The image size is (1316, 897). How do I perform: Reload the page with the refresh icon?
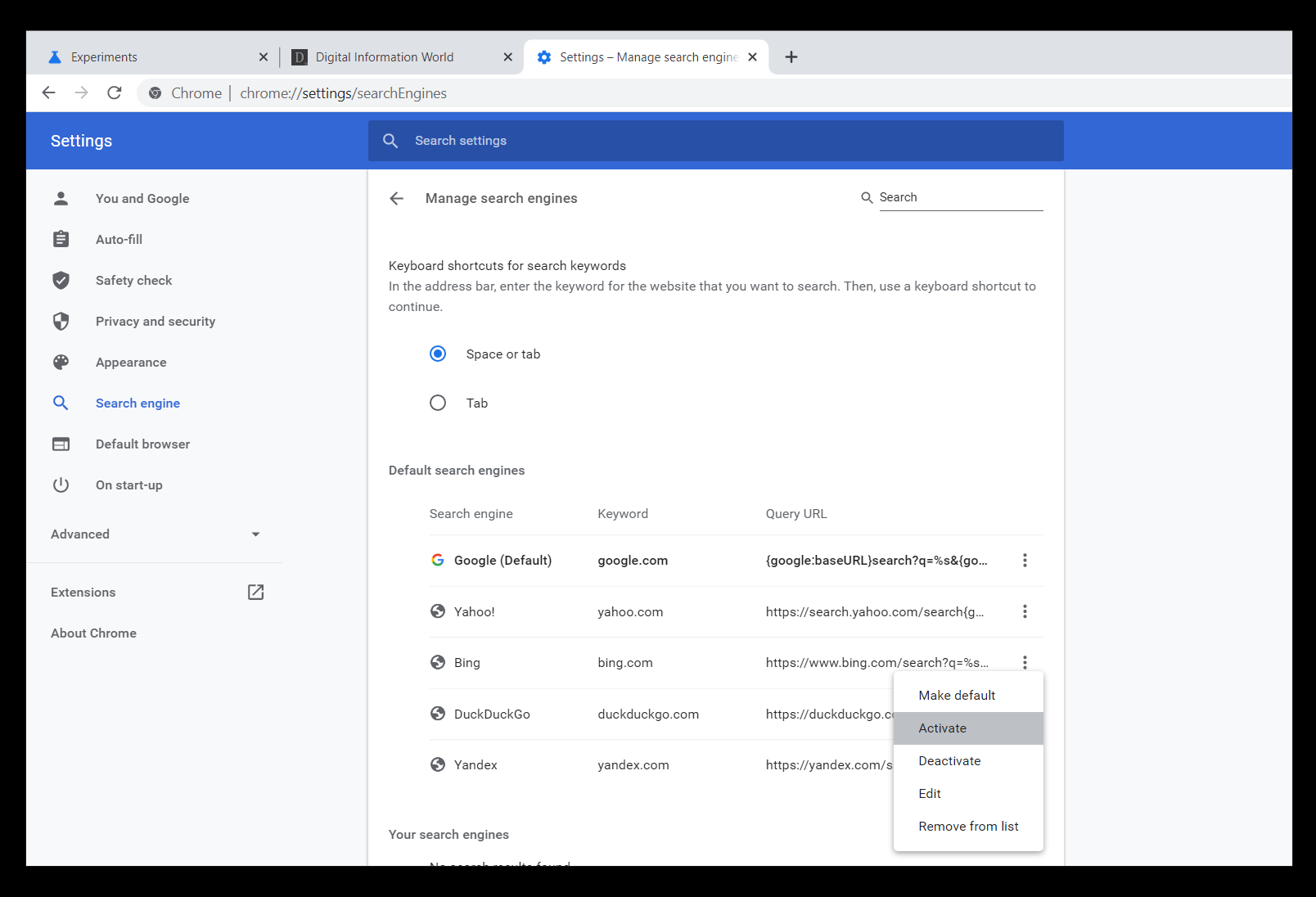[115, 92]
